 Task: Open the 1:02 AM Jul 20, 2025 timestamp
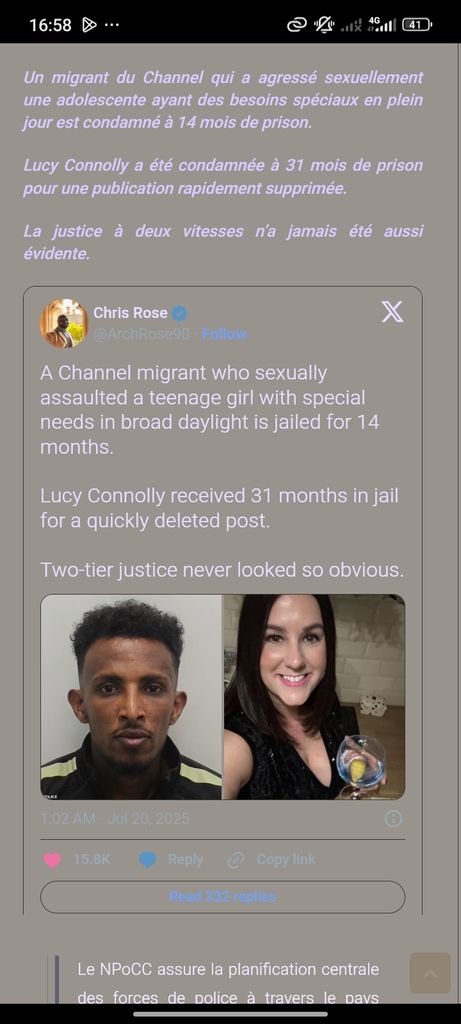[x=115, y=819]
